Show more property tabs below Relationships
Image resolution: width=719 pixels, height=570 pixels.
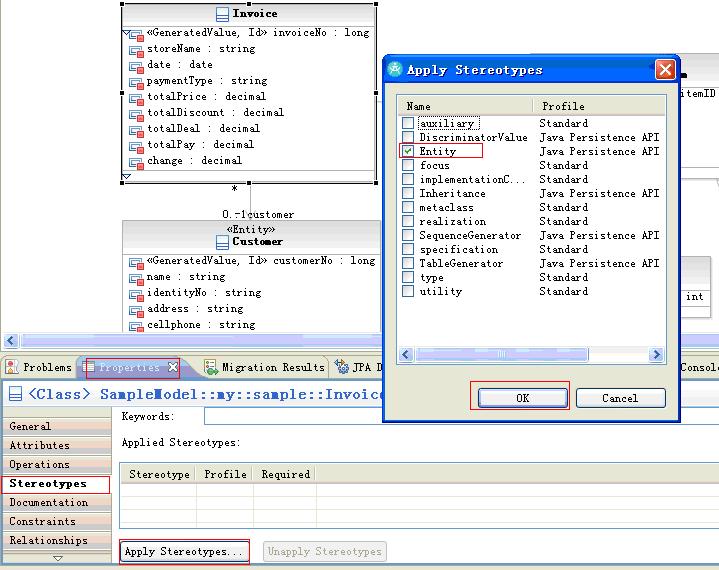point(58,558)
